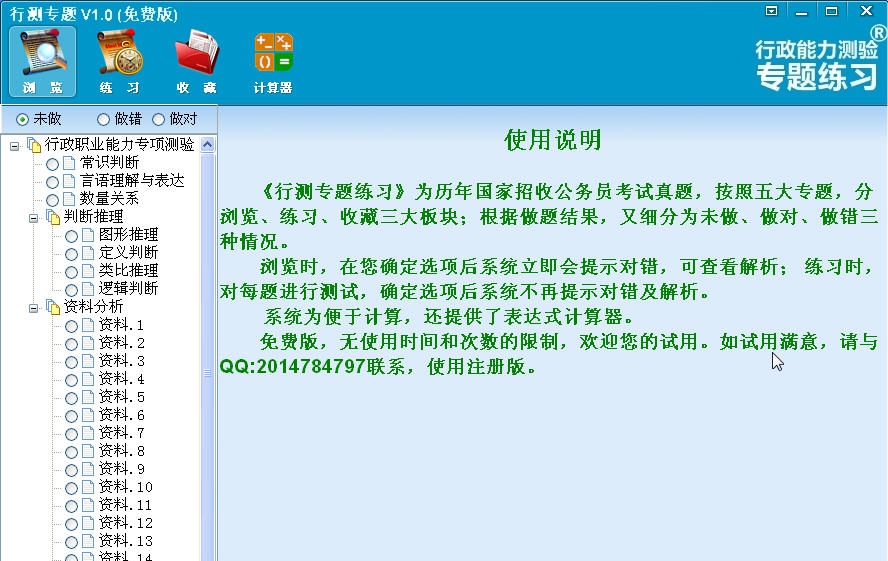
Task: Click the QQ:2014784797 contact text
Action: click(x=293, y=367)
